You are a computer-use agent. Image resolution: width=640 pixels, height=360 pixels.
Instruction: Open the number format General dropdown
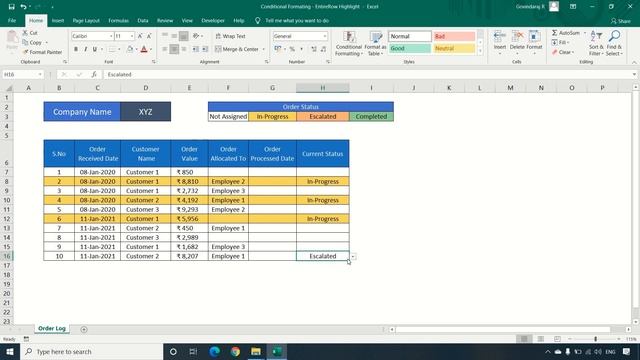[x=325, y=36]
